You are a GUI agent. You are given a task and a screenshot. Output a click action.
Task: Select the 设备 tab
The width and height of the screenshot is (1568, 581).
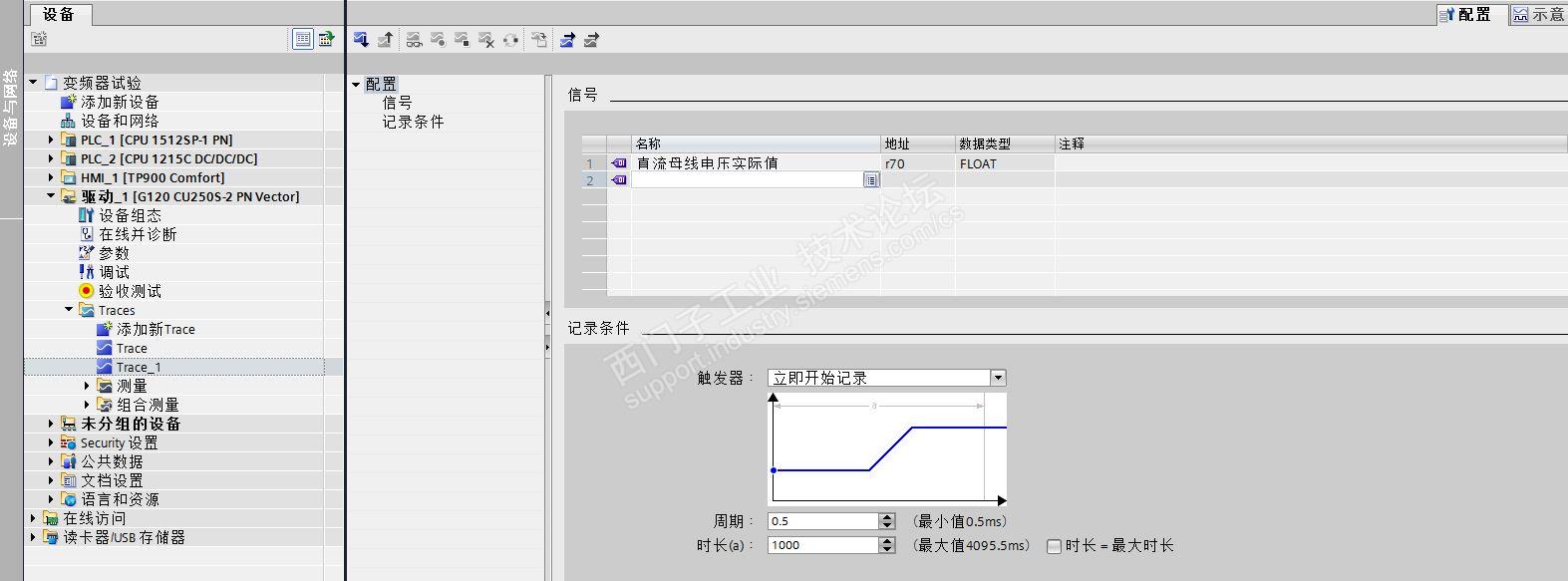click(59, 14)
